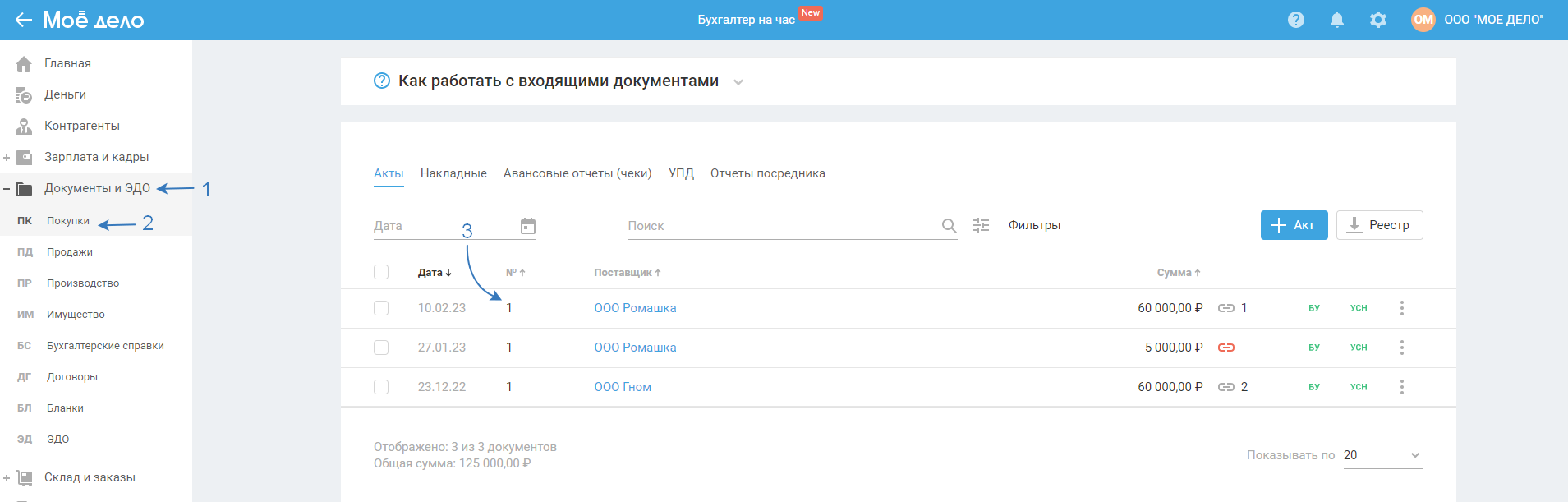Open the three-dot menu for the ООО Гном row
Image resolution: width=1568 pixels, height=502 pixels.
pyautogui.click(x=1402, y=387)
